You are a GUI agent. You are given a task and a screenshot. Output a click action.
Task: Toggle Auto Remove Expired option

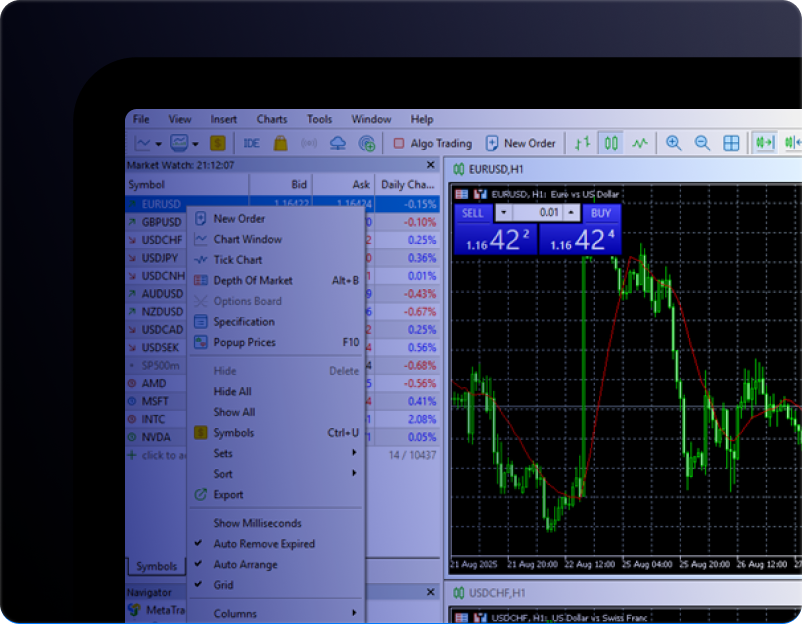pos(264,544)
